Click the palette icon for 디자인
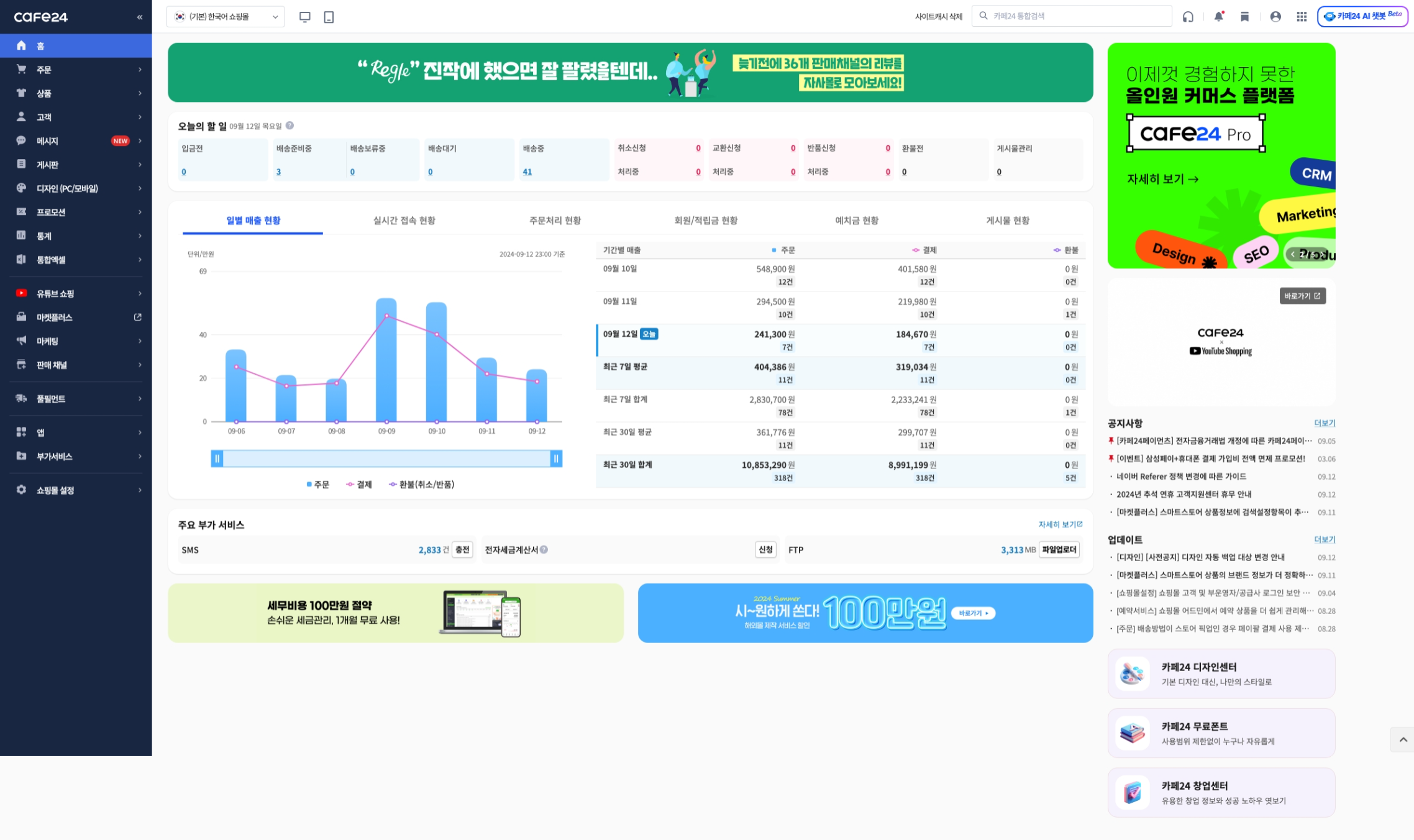Image resolution: width=1414 pixels, height=840 pixels. 21,188
